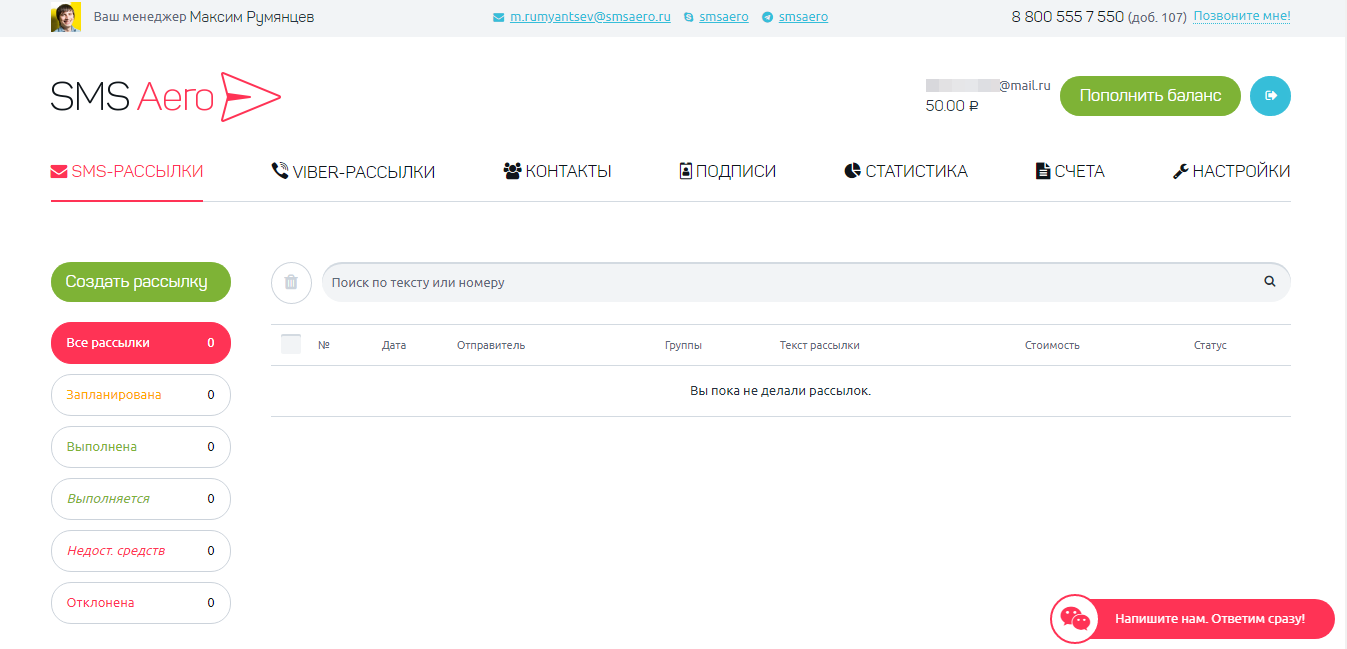
Task: Click the blue logout icon button
Action: (1271, 96)
